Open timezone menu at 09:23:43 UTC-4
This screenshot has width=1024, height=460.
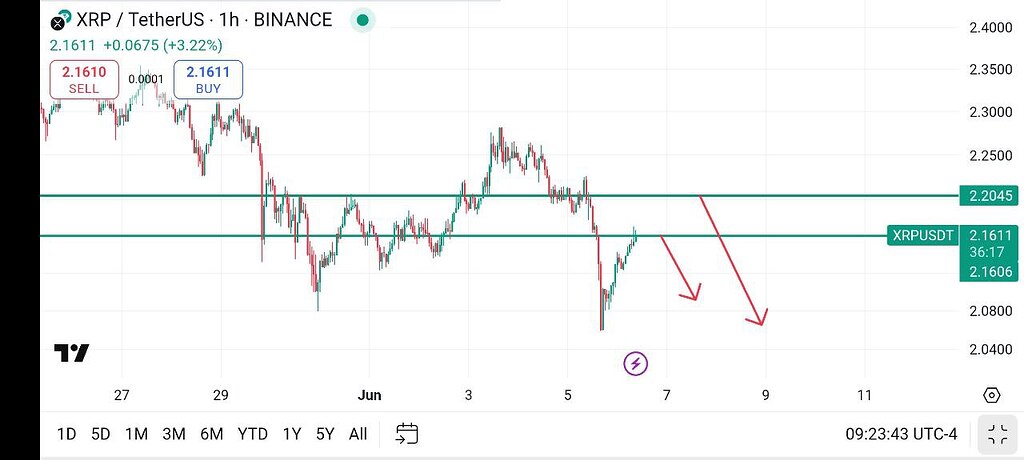[x=902, y=434]
